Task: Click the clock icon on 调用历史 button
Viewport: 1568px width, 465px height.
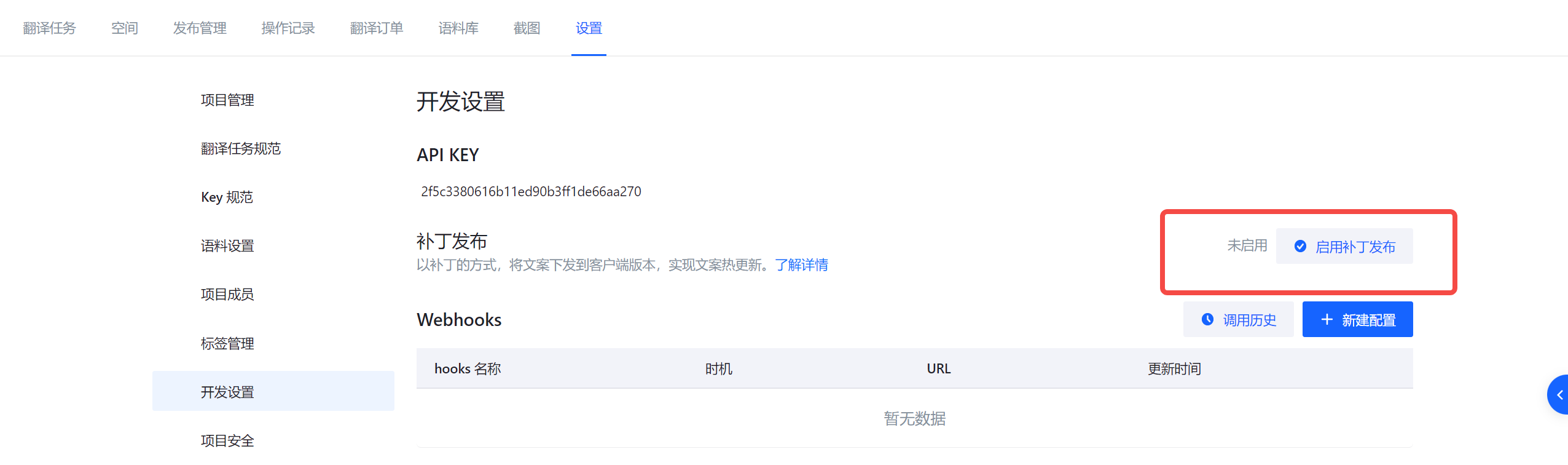Action: (1207, 319)
